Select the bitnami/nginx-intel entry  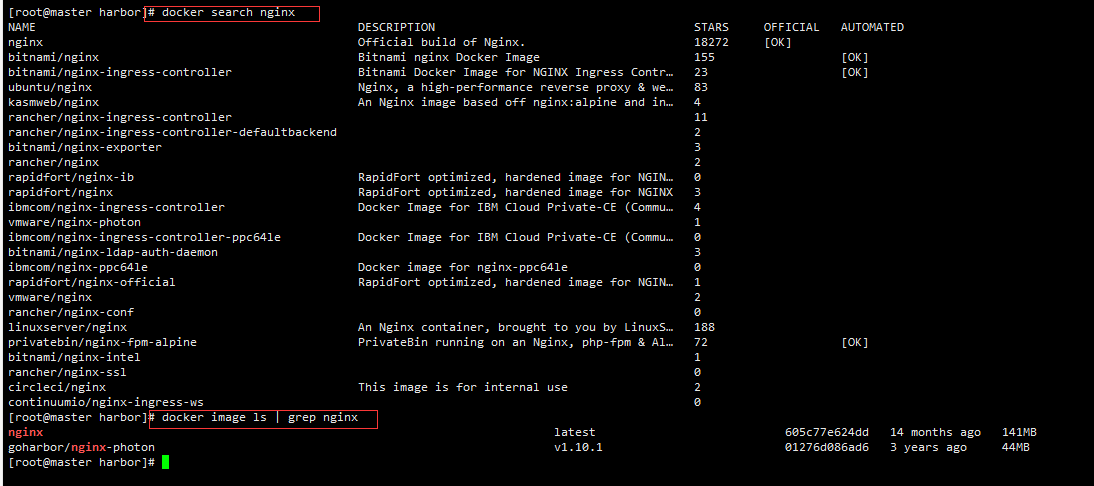click(x=74, y=357)
